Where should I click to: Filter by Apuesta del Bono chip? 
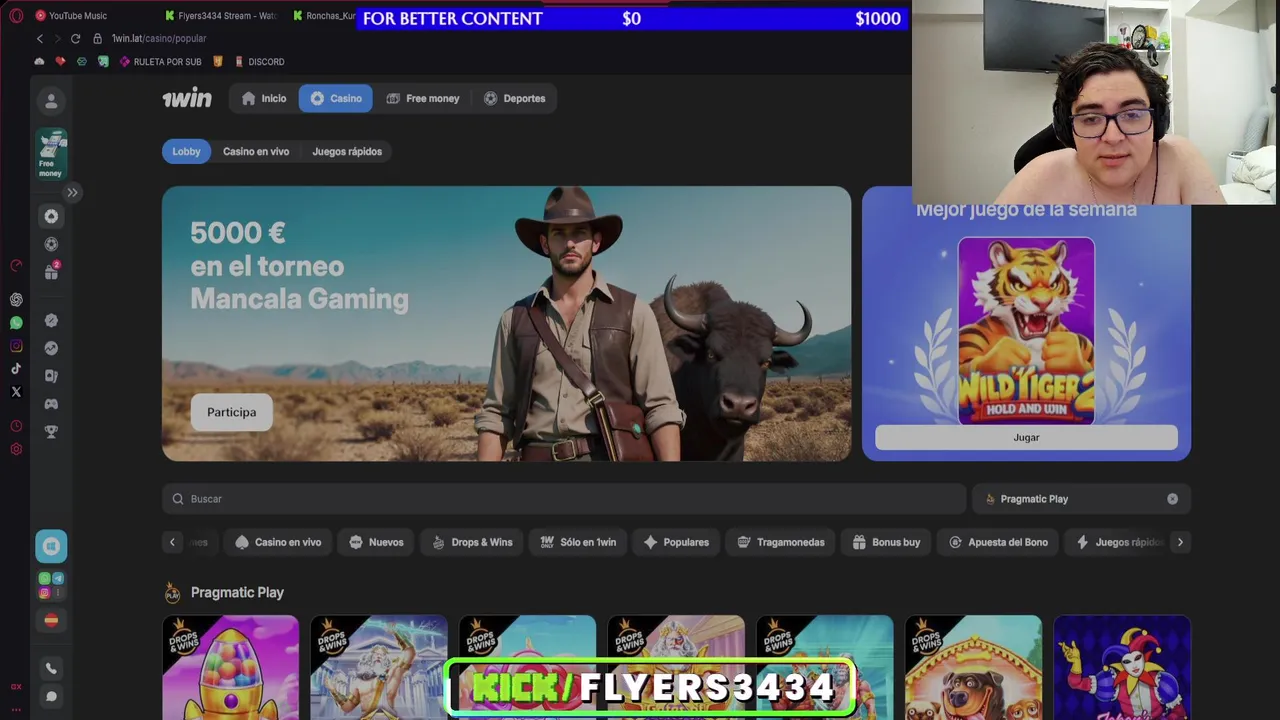click(998, 542)
